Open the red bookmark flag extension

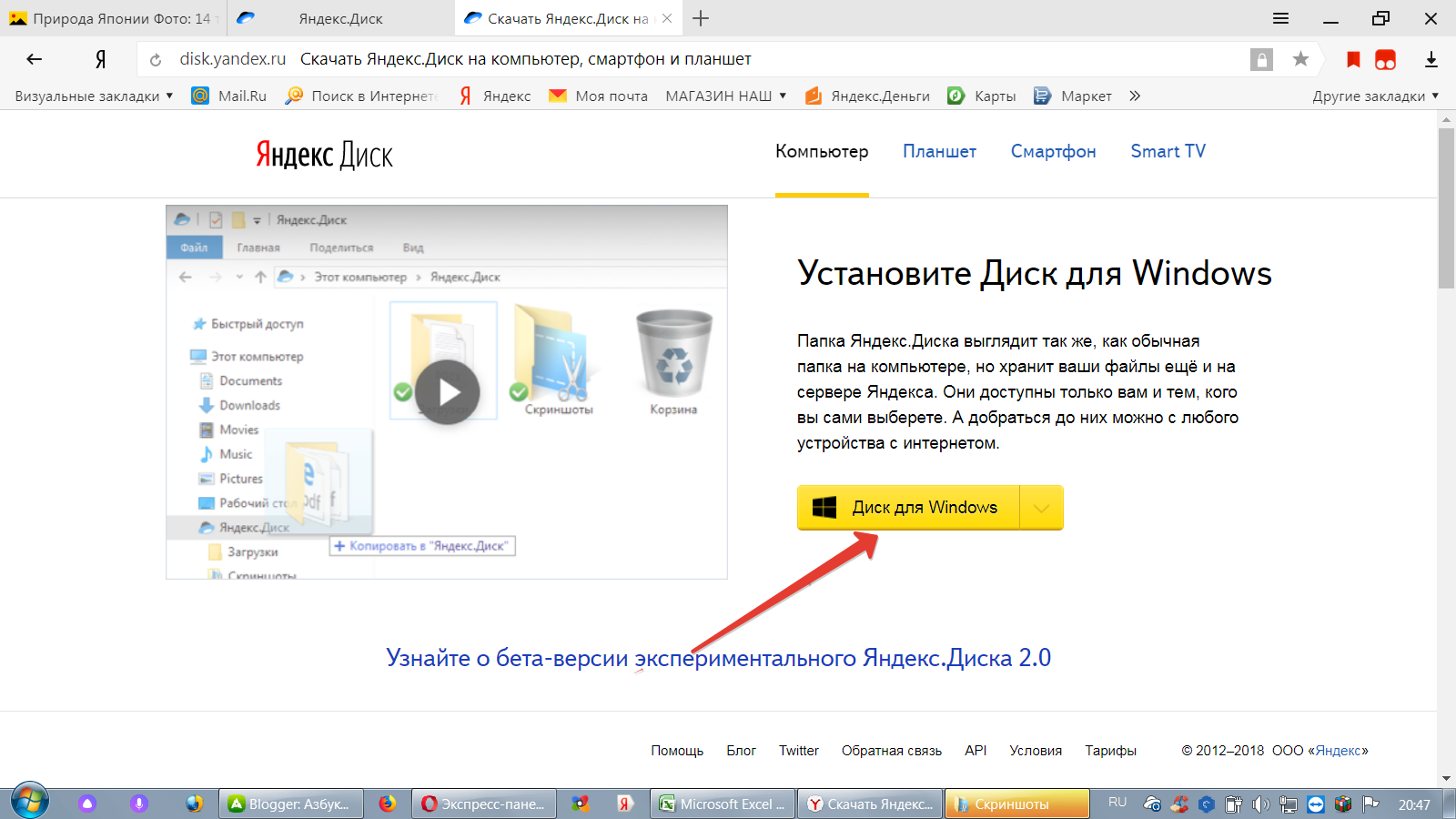pyautogui.click(x=1353, y=59)
